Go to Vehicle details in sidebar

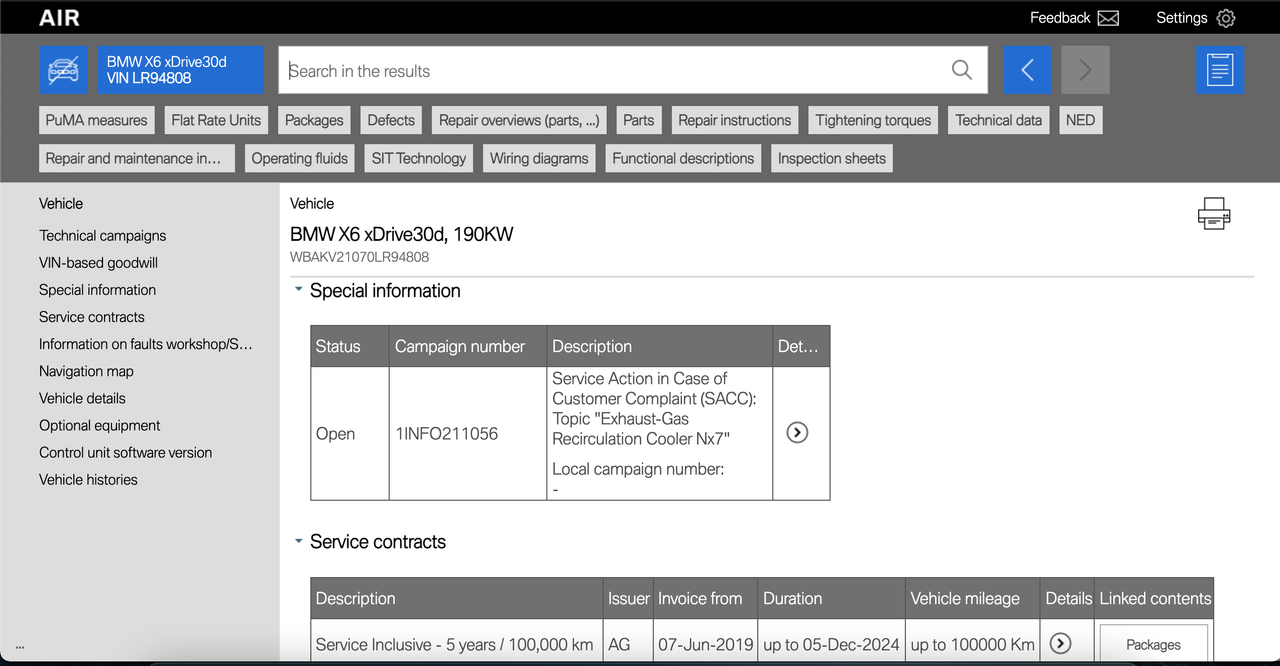point(82,398)
